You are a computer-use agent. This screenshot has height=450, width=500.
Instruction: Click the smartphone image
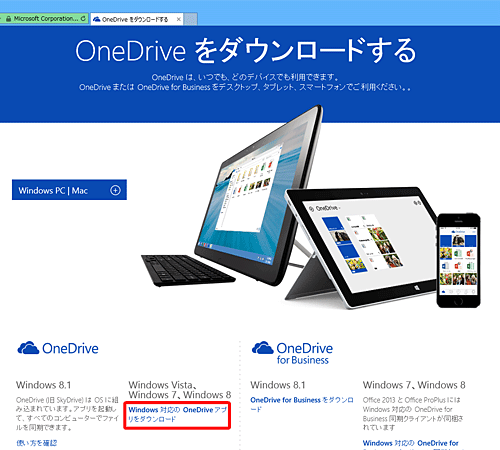click(459, 260)
